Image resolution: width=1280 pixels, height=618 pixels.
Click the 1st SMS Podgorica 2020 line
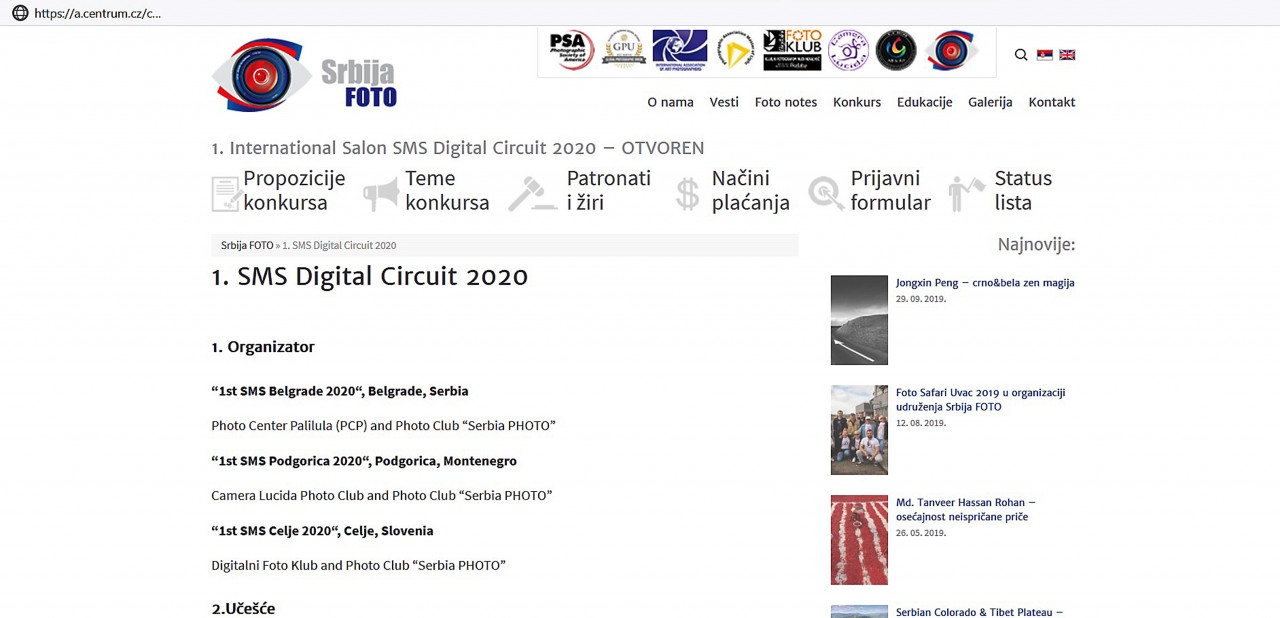(364, 461)
